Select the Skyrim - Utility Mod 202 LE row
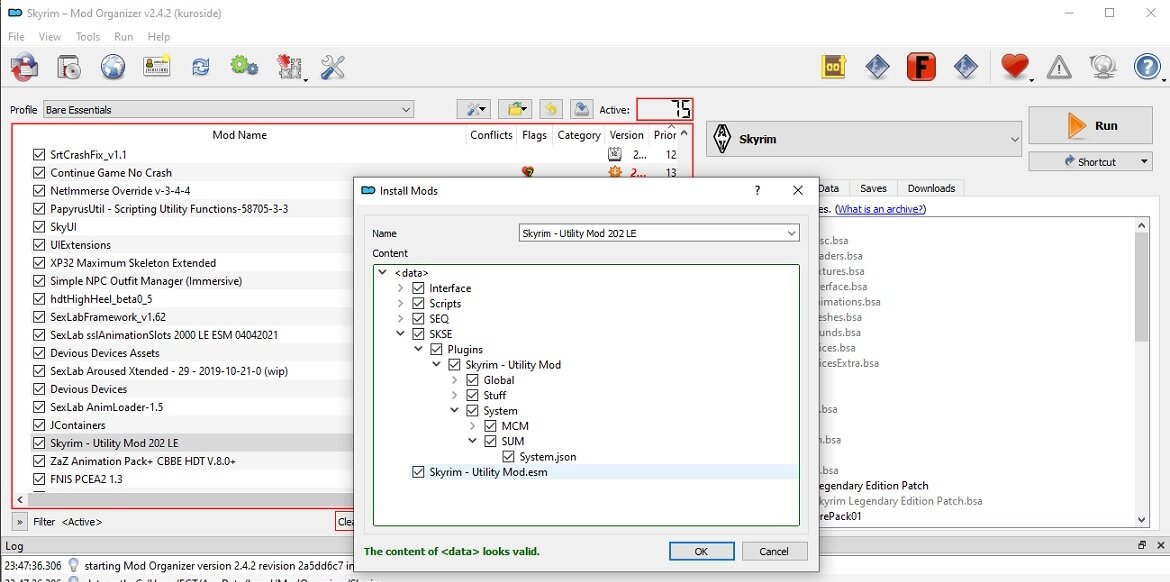The width and height of the screenshot is (1170, 582). (193, 443)
